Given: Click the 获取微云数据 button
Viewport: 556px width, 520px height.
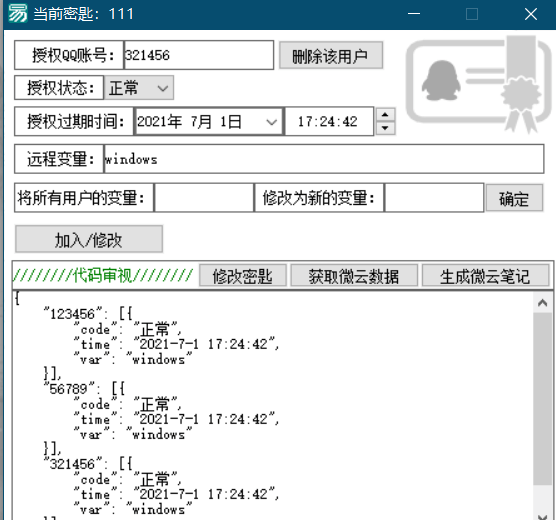Looking at the screenshot, I should (x=354, y=276).
